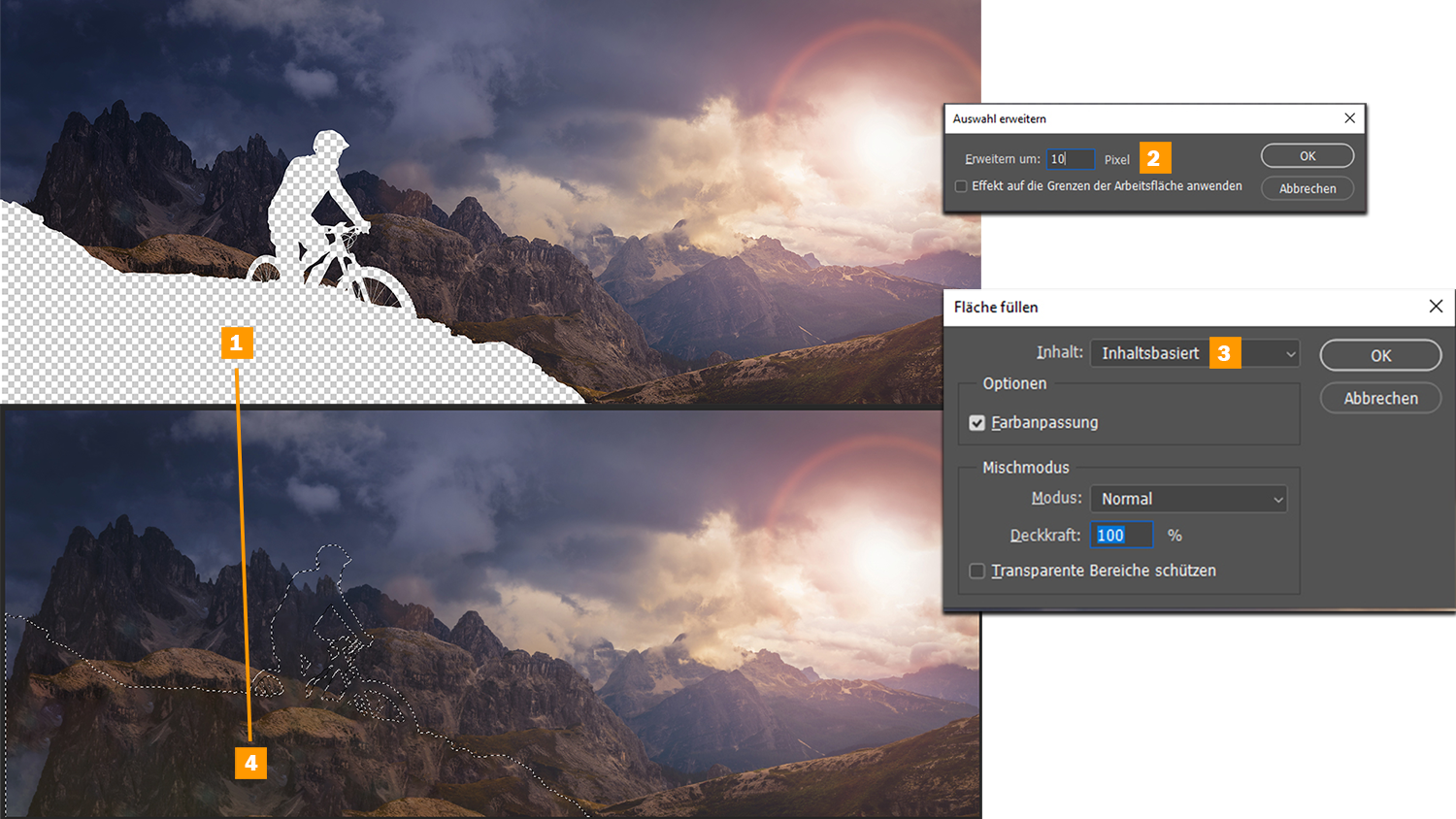Click the Fläche füllen title bar
The image size is (1456, 819).
coord(1165,307)
